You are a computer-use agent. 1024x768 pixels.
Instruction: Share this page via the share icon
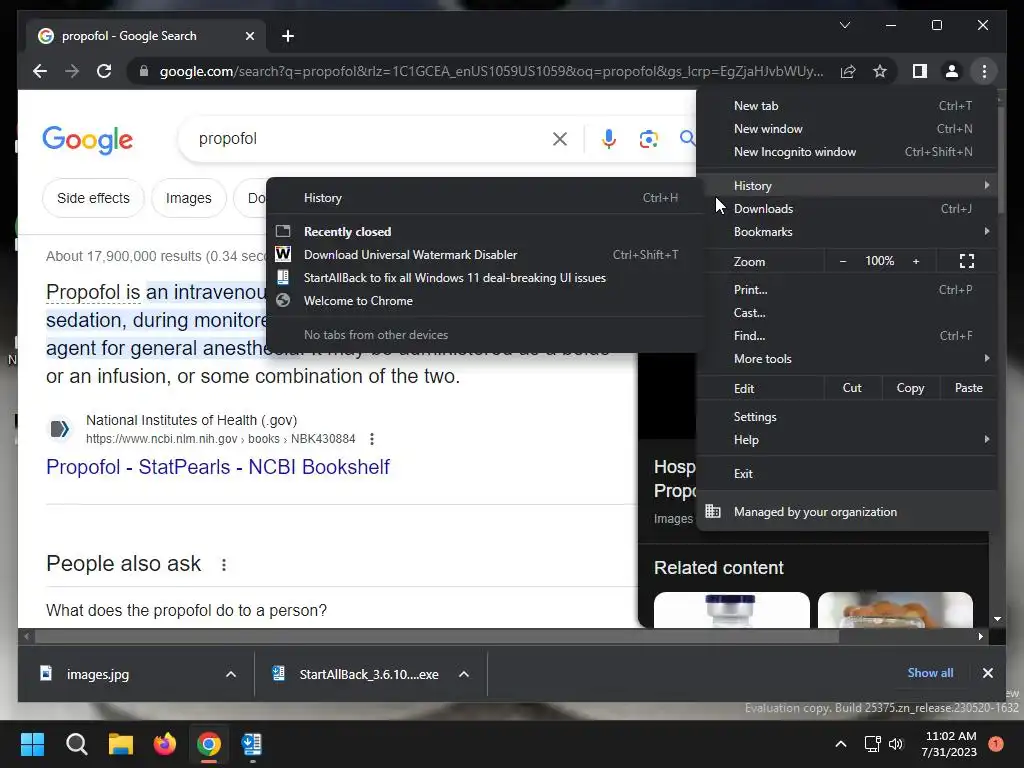[x=848, y=71]
